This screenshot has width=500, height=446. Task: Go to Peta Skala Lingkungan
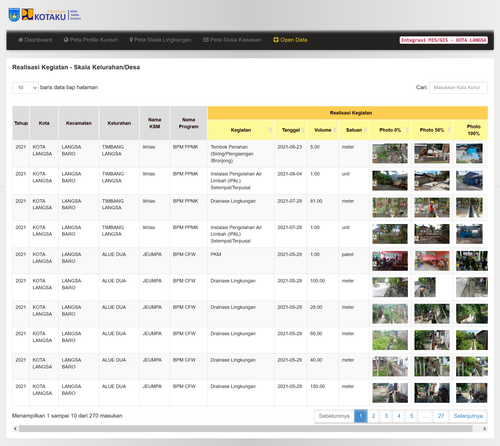[x=160, y=40]
